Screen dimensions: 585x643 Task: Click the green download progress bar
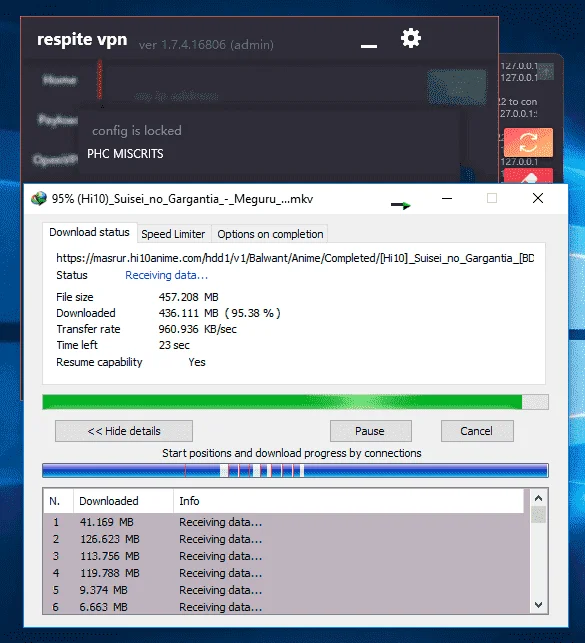pyautogui.click(x=295, y=402)
